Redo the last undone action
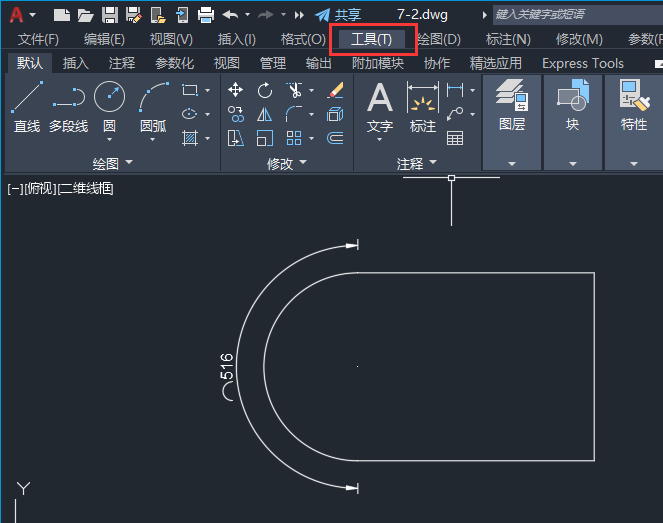The image size is (663, 523). coord(266,15)
